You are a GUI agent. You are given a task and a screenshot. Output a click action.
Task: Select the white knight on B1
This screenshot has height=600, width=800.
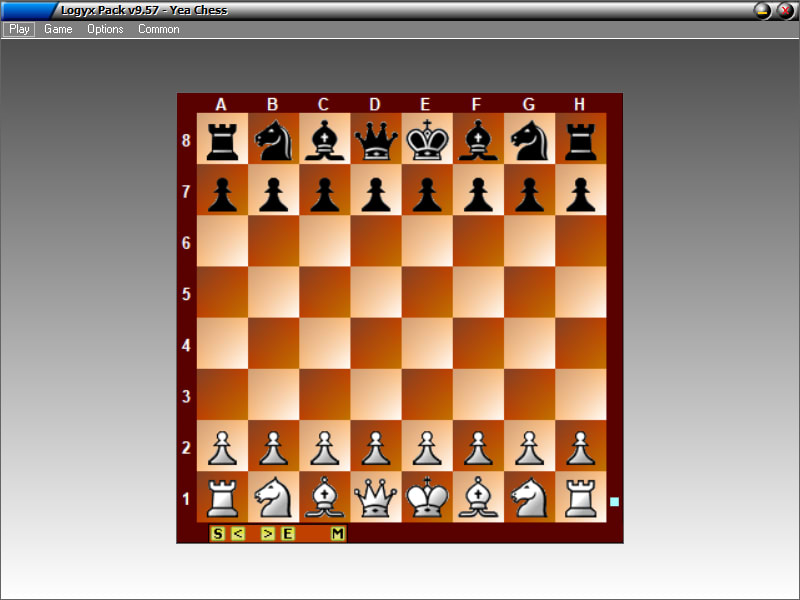pos(273,497)
